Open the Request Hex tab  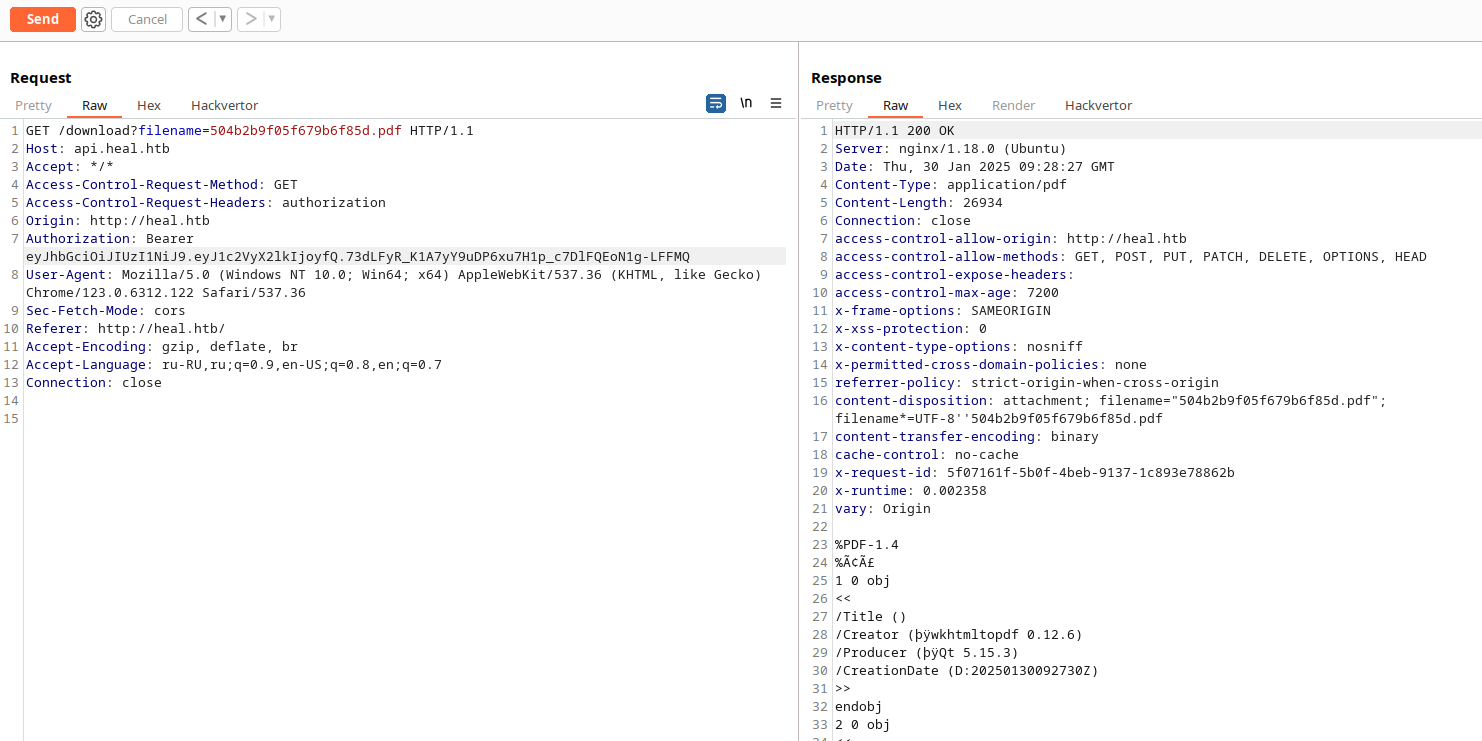click(x=149, y=105)
